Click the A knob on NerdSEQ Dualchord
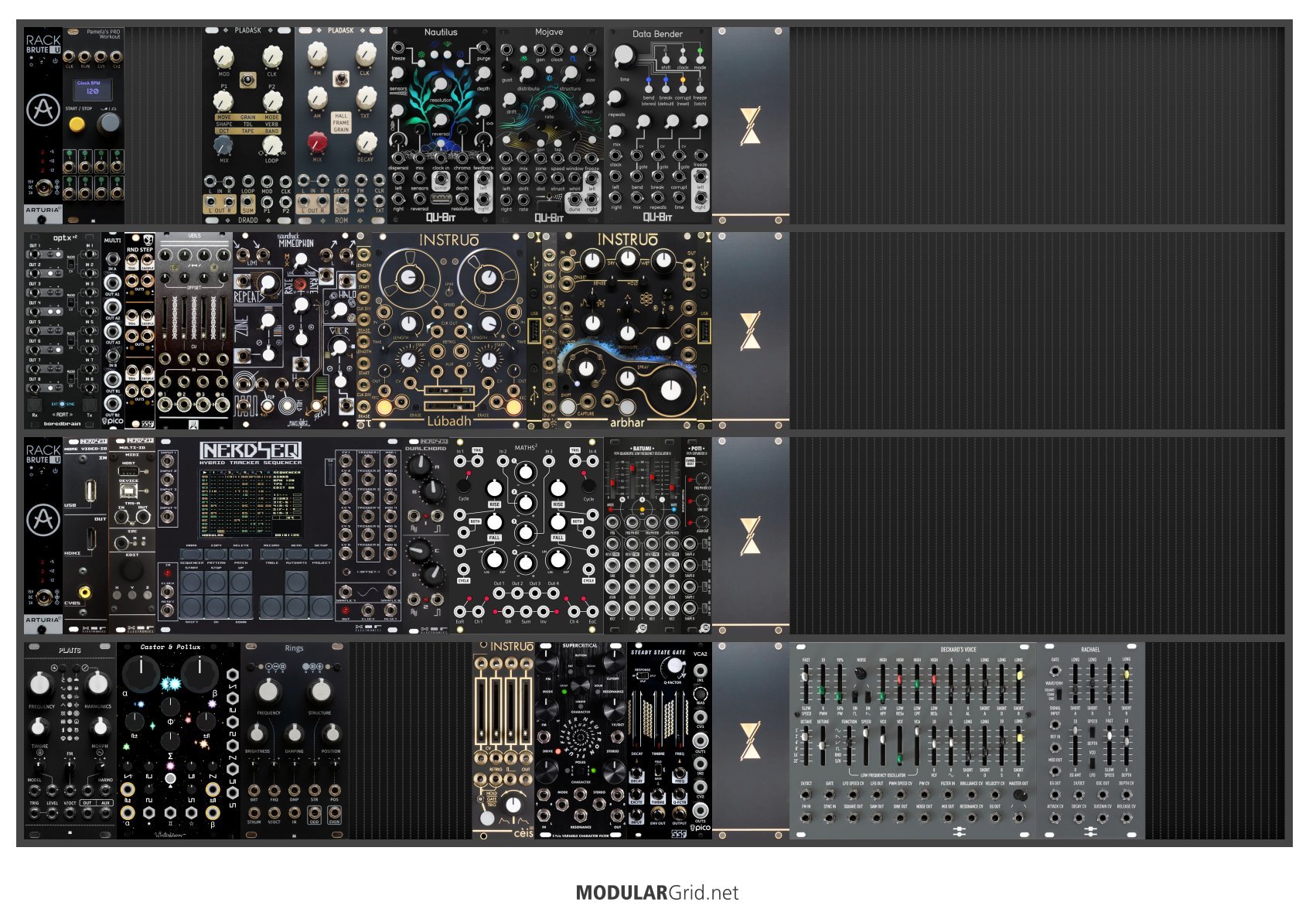Viewport: 1316px width, 909px height. 420,466
